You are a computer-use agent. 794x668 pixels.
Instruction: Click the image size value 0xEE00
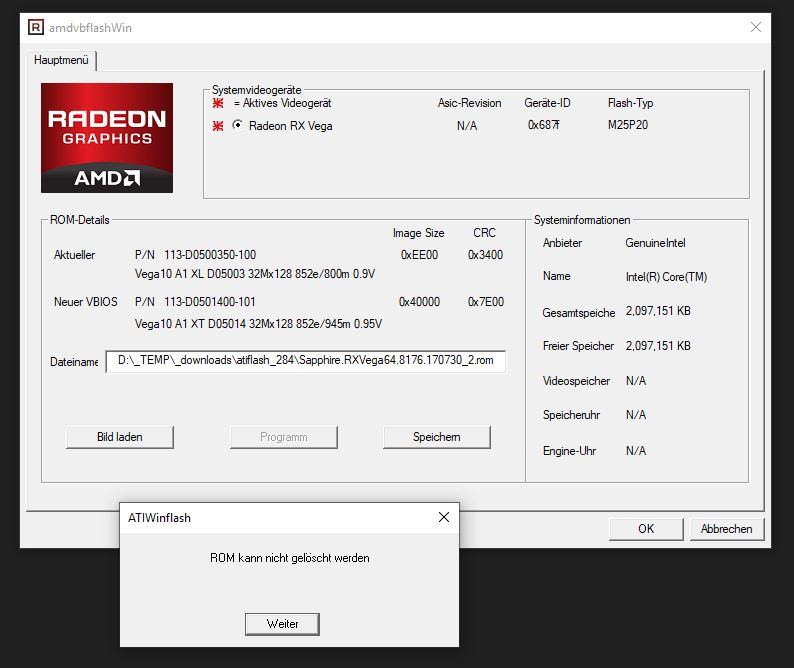click(419, 255)
